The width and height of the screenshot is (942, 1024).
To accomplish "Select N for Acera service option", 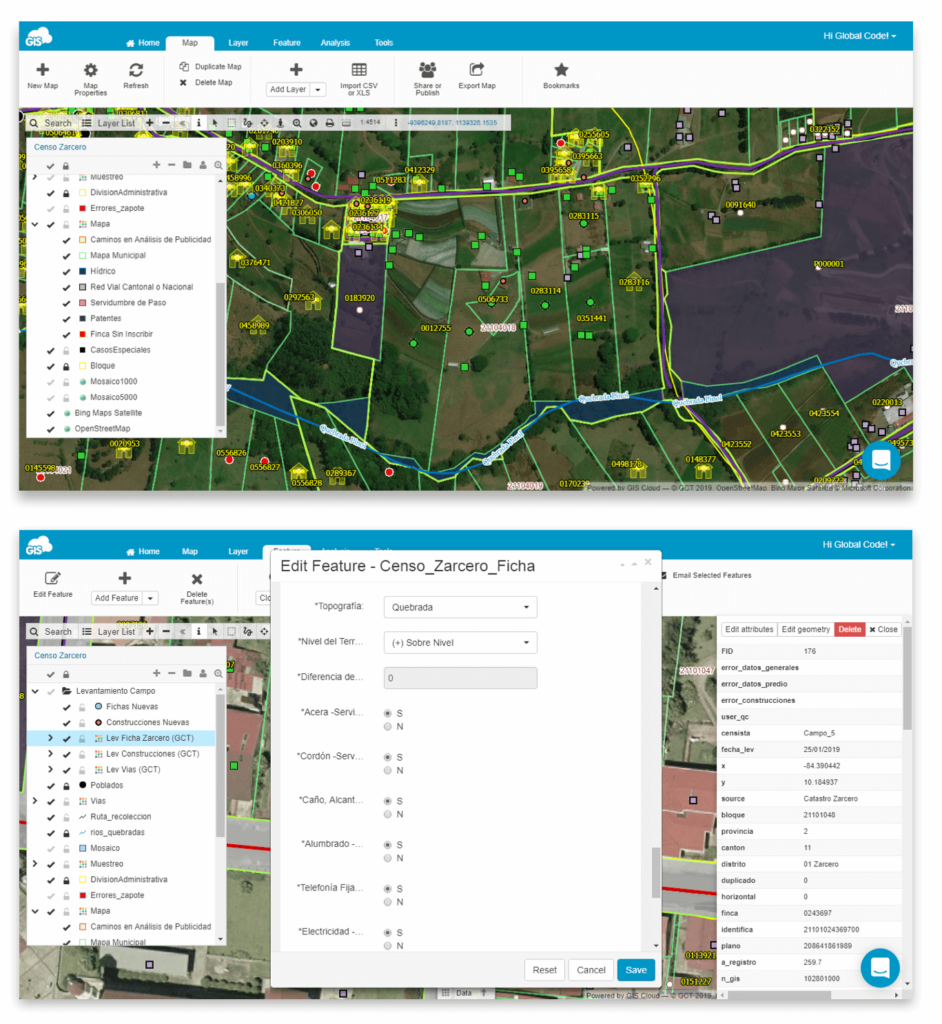I will [x=388, y=727].
